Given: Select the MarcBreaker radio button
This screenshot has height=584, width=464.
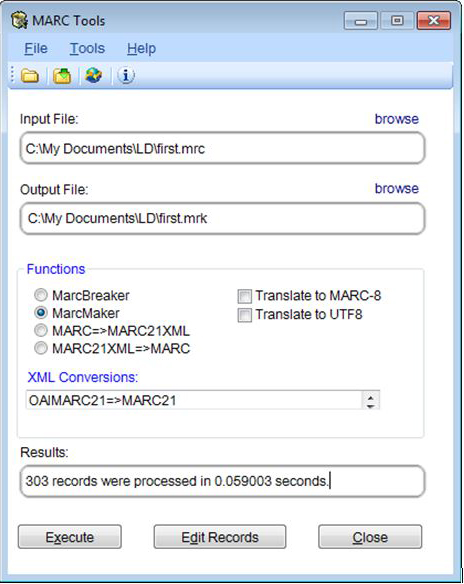Looking at the screenshot, I should tap(41, 295).
